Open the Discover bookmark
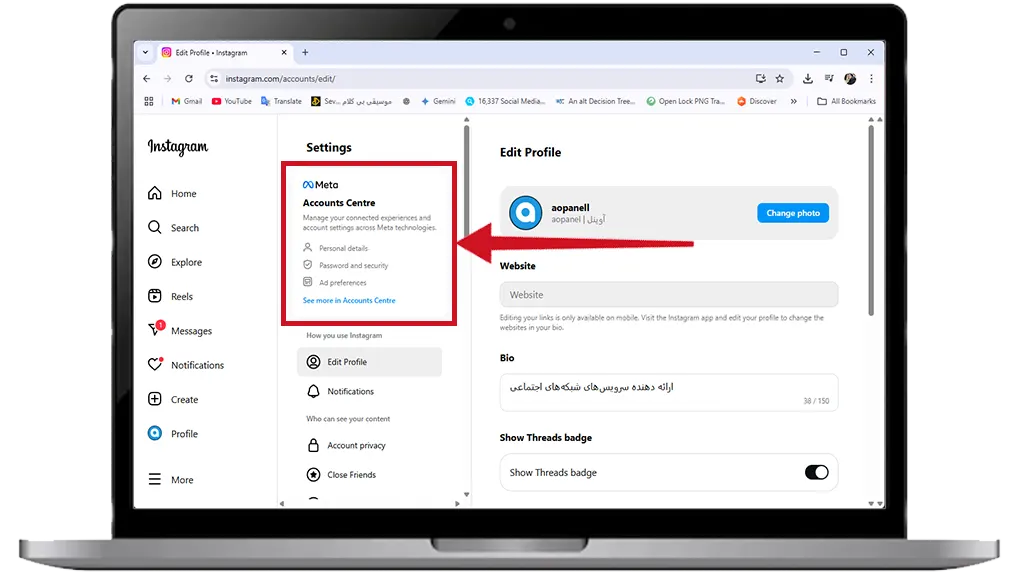1024x576 pixels. [x=757, y=101]
